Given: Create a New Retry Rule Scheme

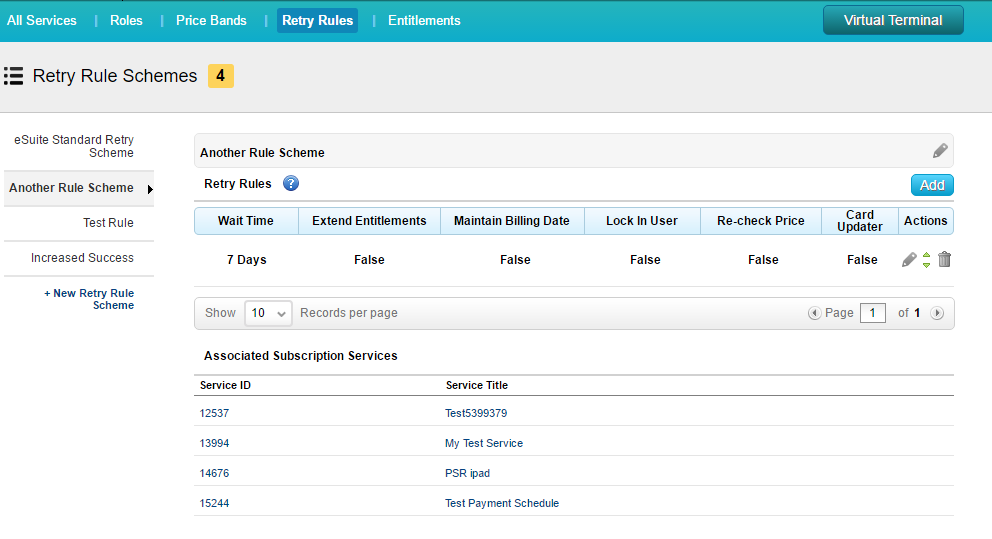Looking at the screenshot, I should point(90,299).
